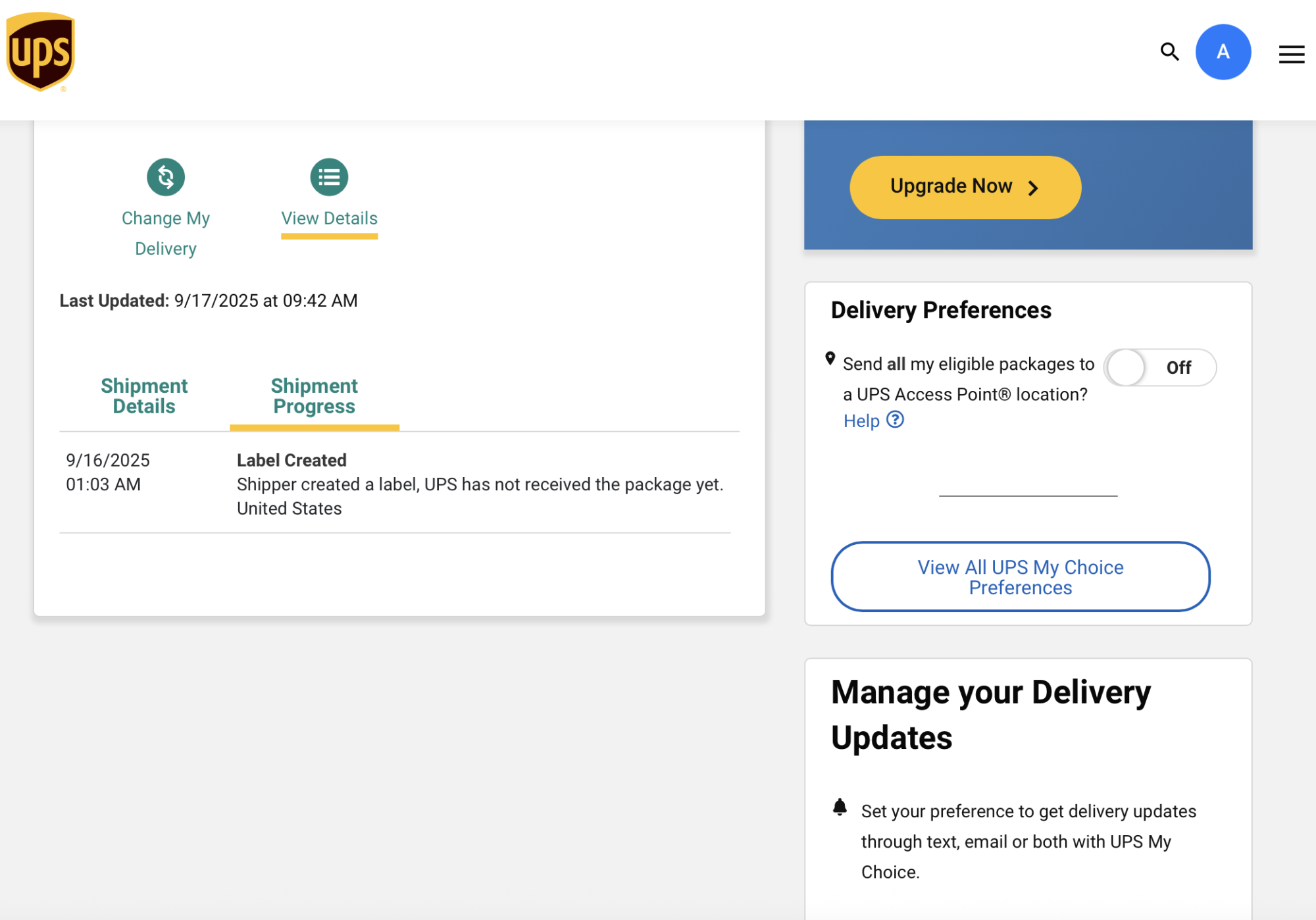Switch to the Shipment Details tab
Screen dimensions: 1316x920
pyautogui.click(x=144, y=396)
